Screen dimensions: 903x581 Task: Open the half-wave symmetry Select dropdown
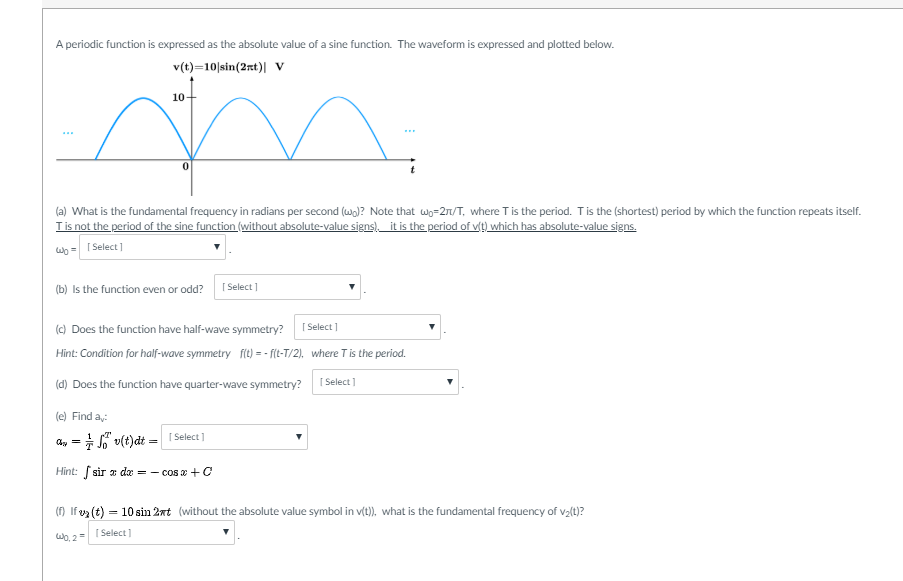pyautogui.click(x=365, y=326)
